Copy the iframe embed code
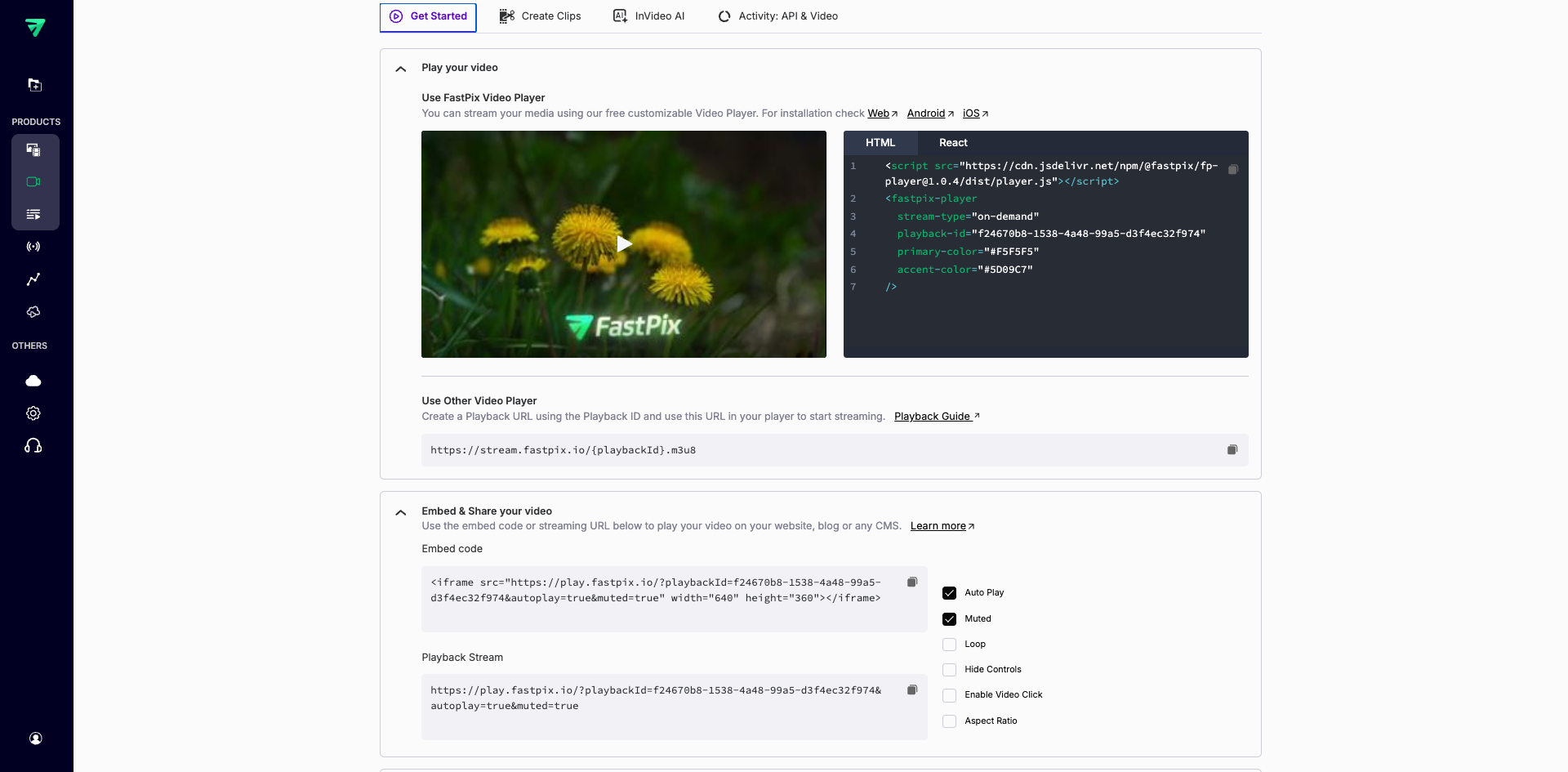The image size is (1568, 772). [x=912, y=582]
